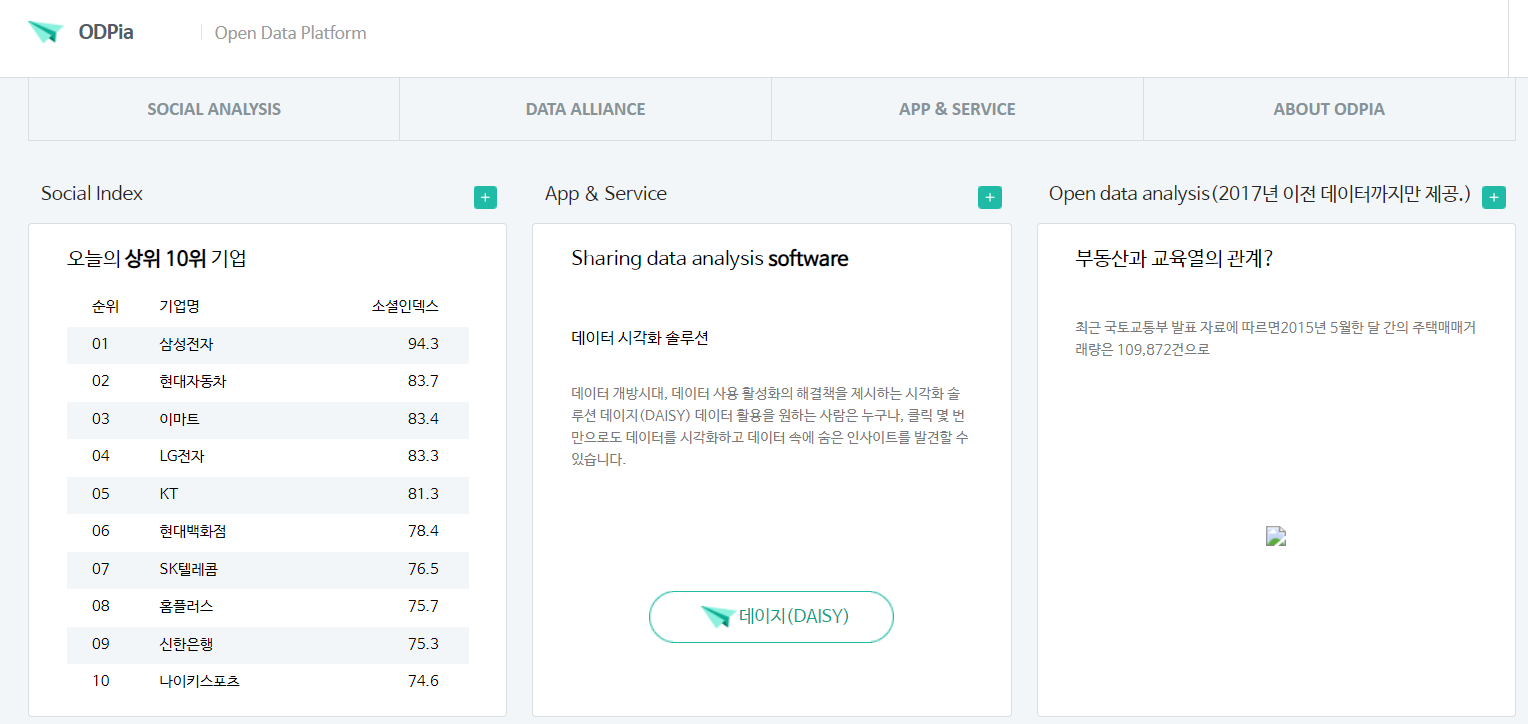This screenshot has height=724, width=1528.
Task: Open the APP & SERVICE menu
Action: (957, 109)
